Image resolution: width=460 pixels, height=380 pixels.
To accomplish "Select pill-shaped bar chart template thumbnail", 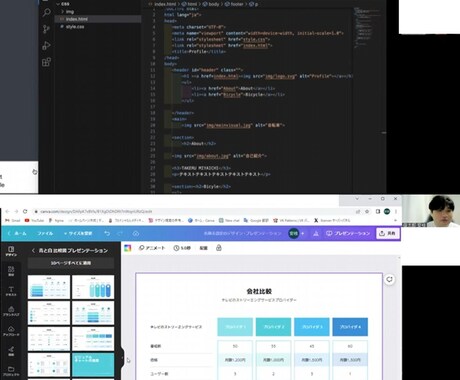I will click(x=93, y=287).
